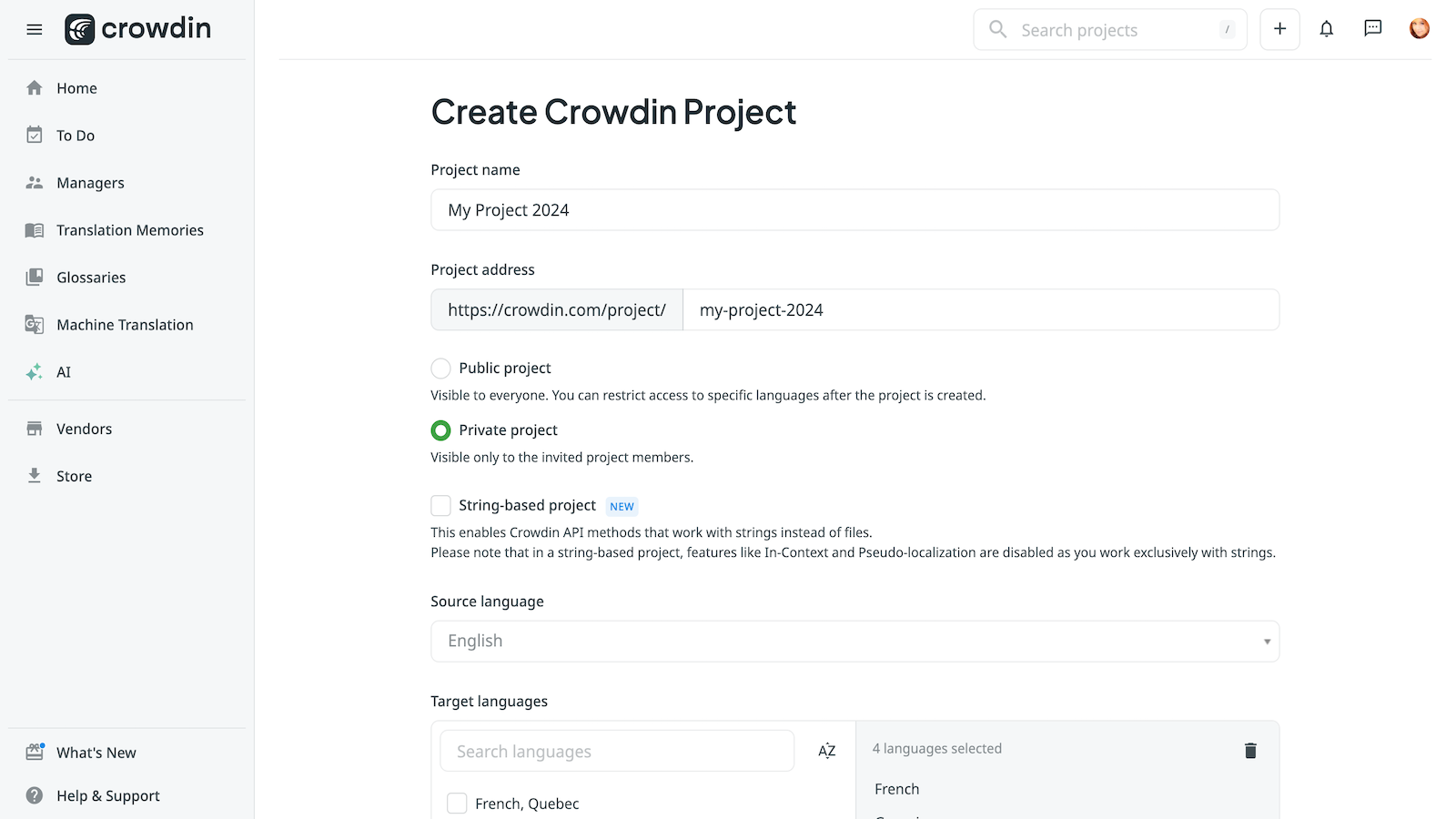This screenshot has width=1456, height=819.
Task: Select the Private project radio button
Action: [440, 430]
